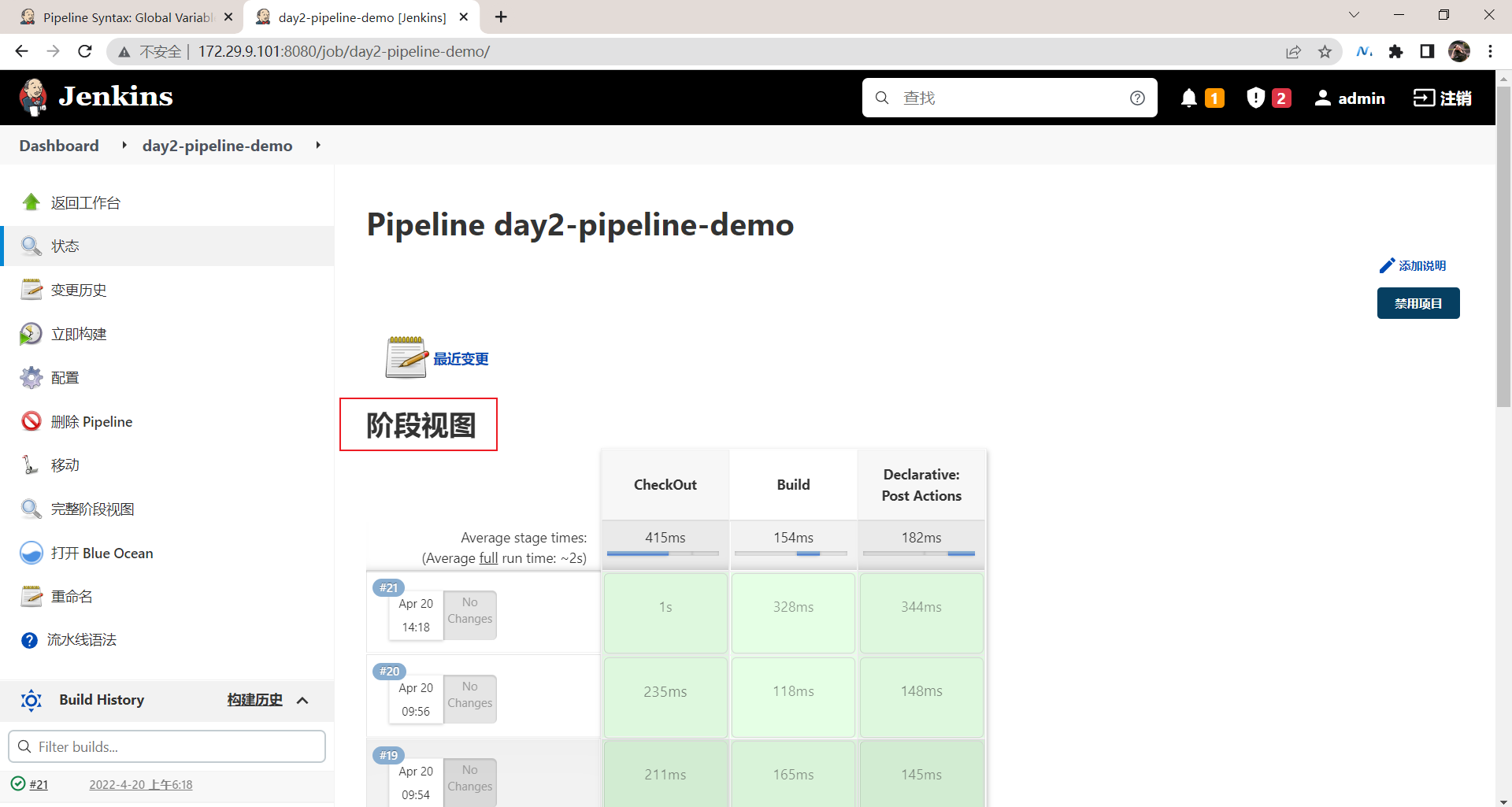Open 配置 sidebar link
The image size is (1512, 807).
65,378
